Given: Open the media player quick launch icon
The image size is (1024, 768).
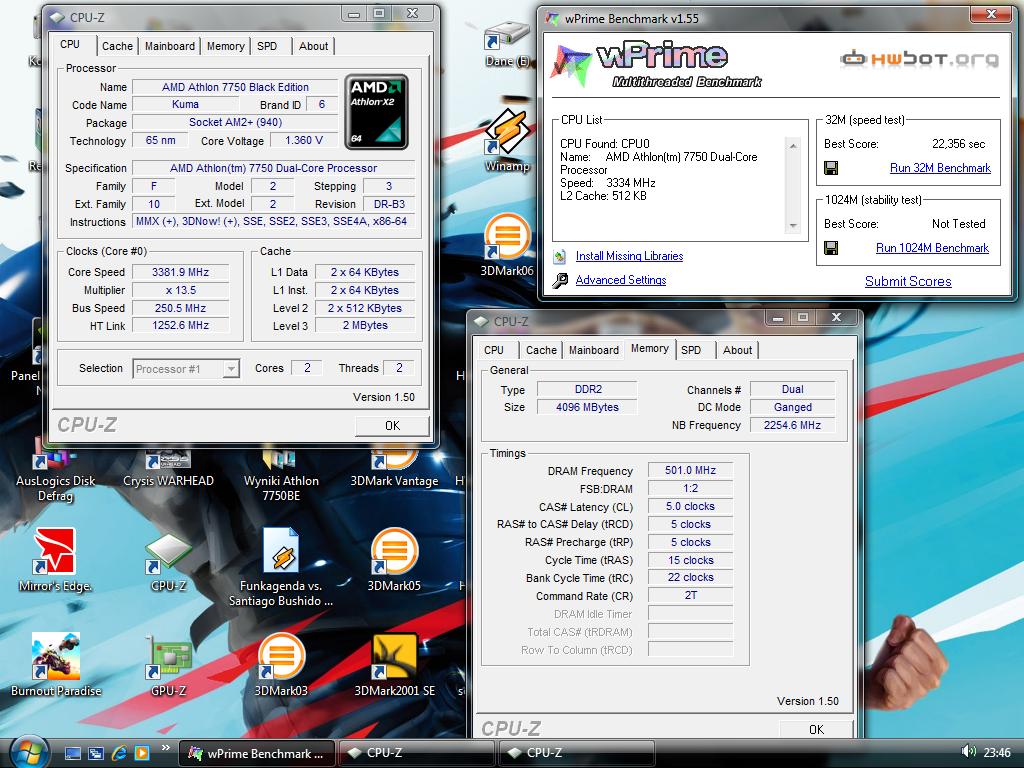Looking at the screenshot, I should tap(142, 753).
